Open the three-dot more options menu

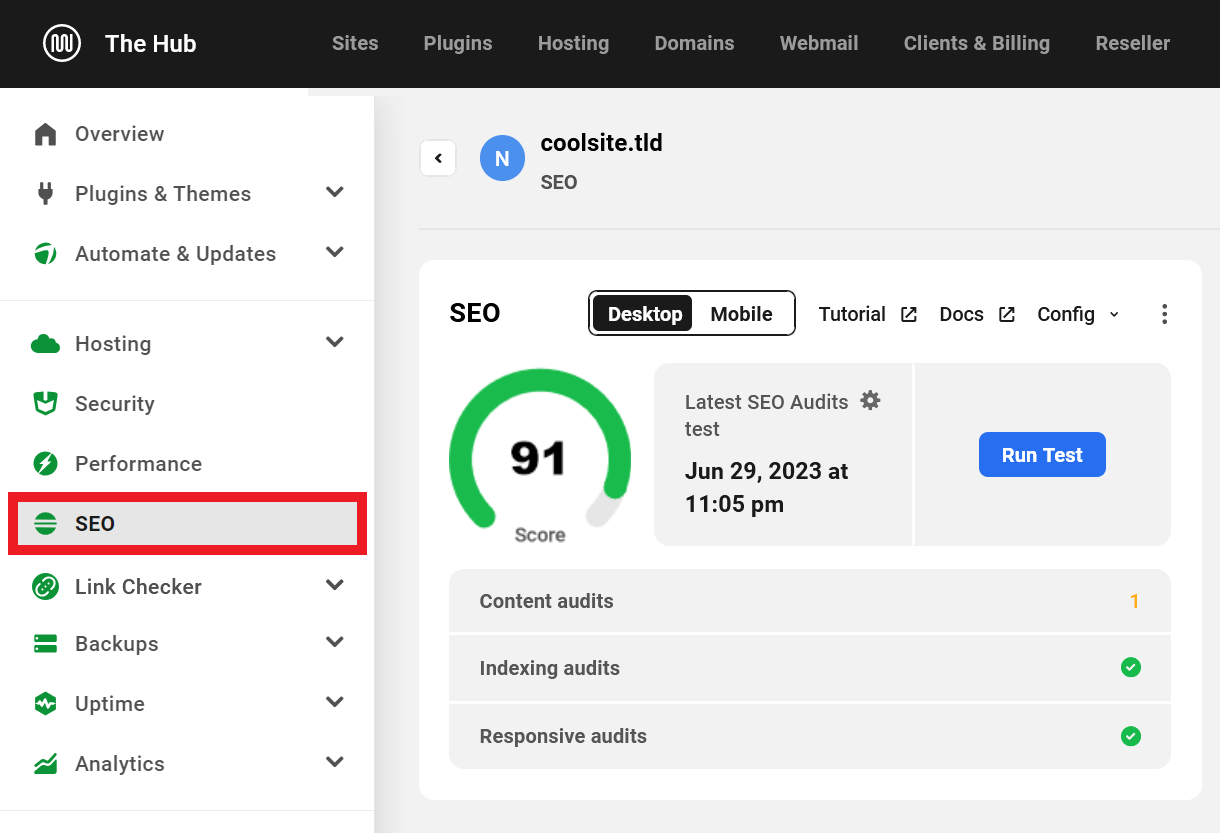pyautogui.click(x=1164, y=314)
